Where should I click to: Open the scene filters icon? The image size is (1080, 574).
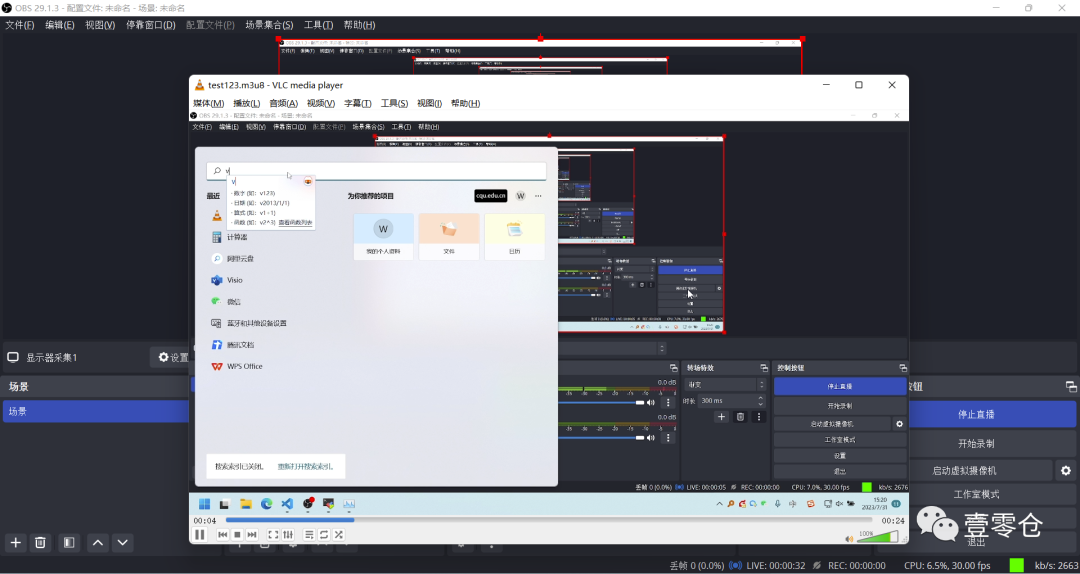[x=69, y=543]
